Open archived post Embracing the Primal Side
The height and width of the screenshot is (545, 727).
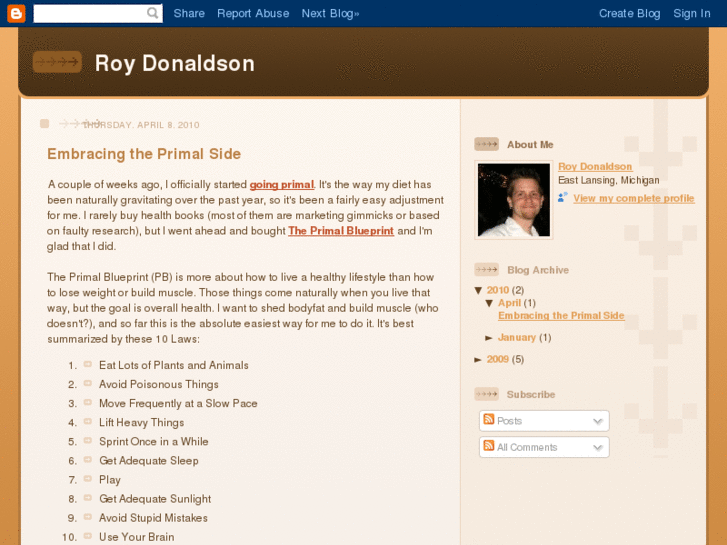[561, 316]
